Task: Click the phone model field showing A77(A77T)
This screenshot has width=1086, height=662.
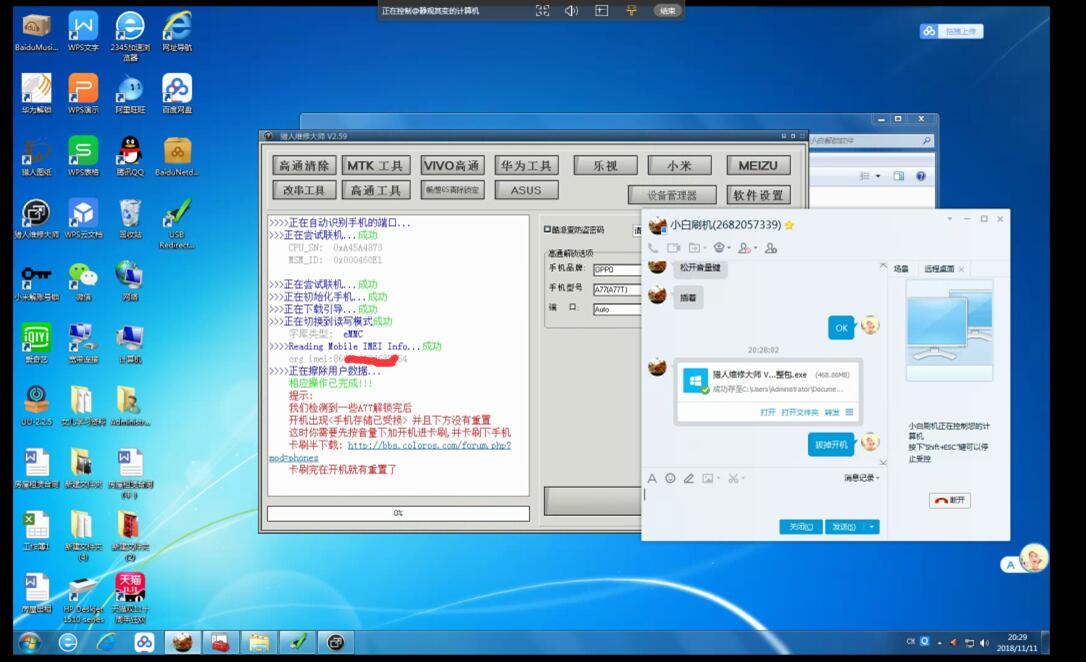Action: (617, 289)
